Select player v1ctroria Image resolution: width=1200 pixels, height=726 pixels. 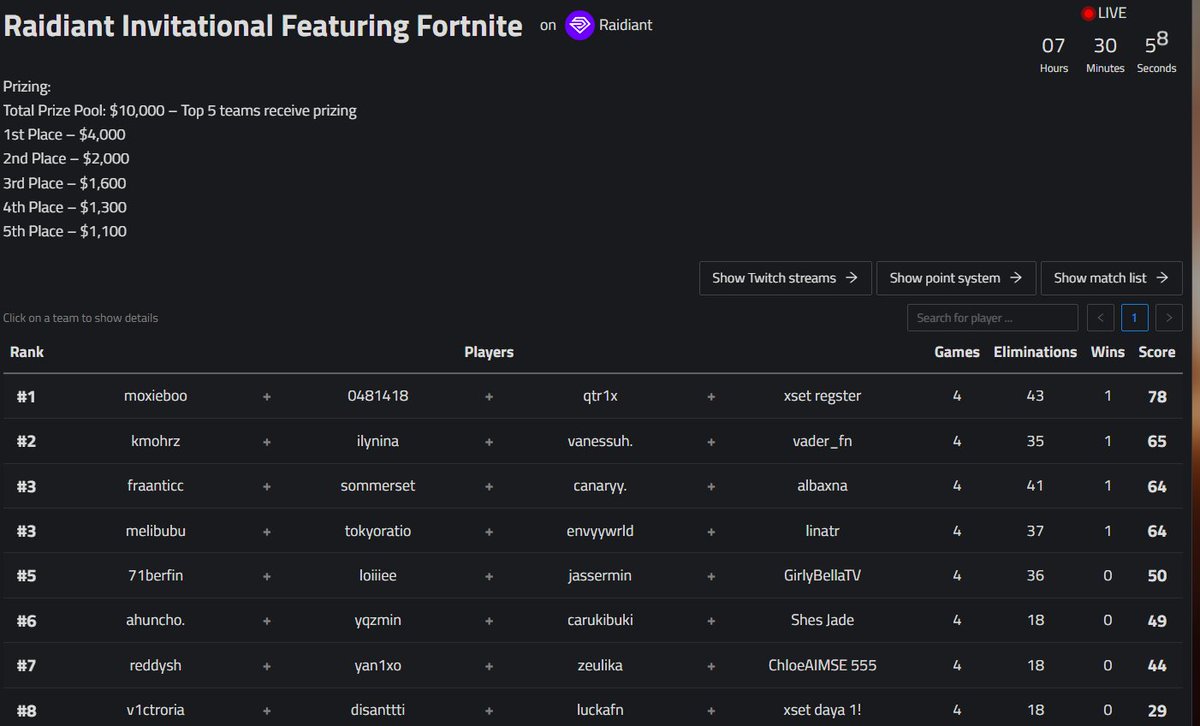(x=155, y=710)
